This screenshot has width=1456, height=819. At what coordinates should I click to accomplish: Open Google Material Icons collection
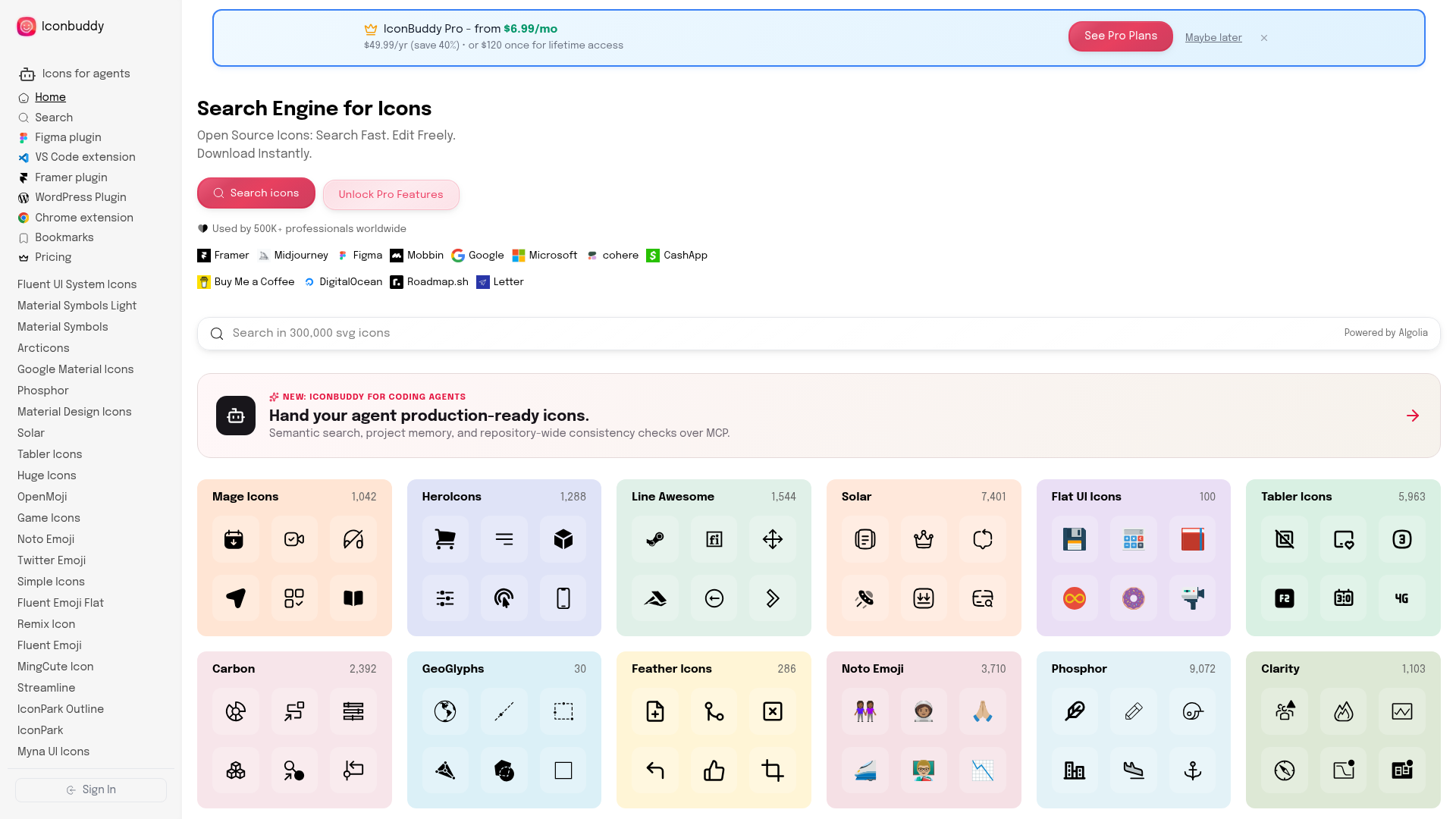[76, 369]
